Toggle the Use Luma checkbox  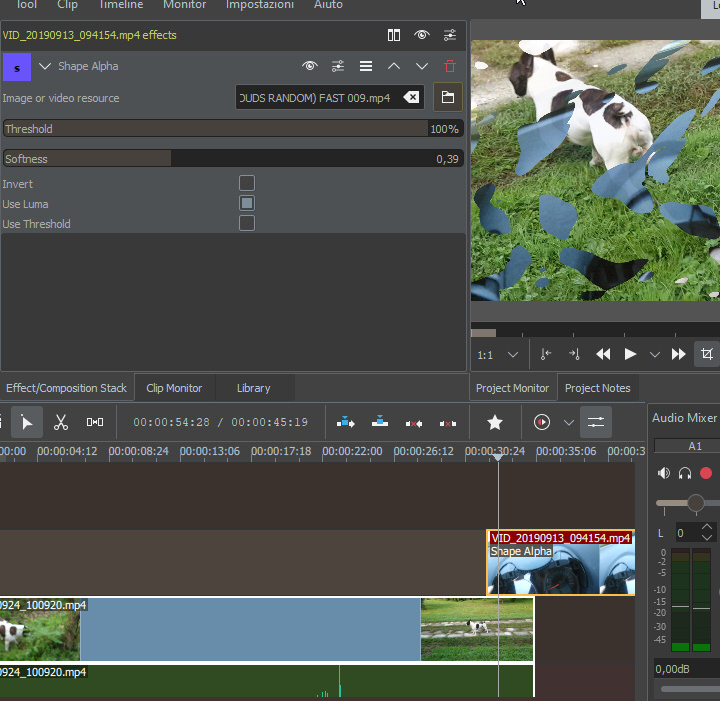click(247, 203)
